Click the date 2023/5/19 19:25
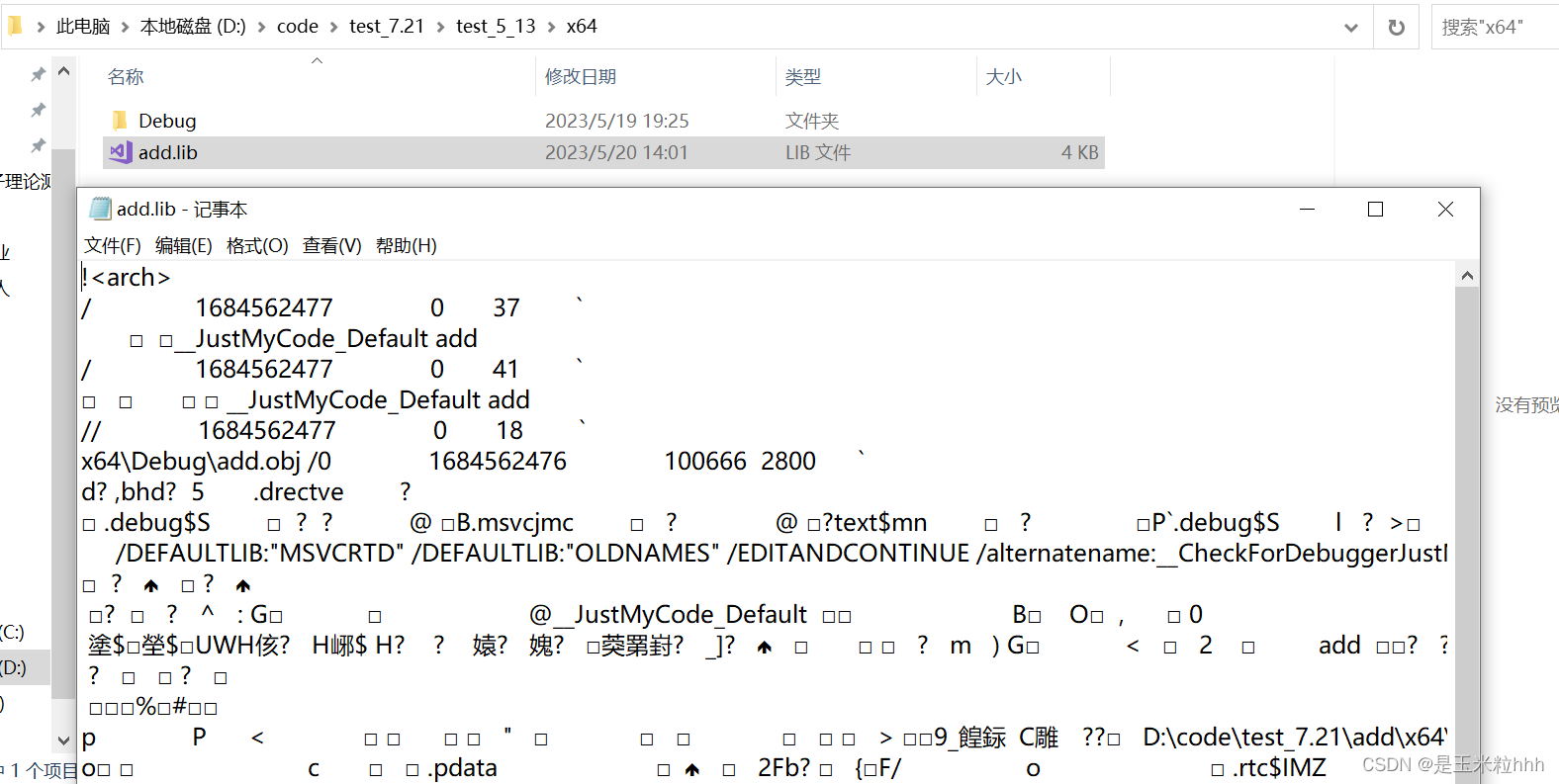 point(617,121)
